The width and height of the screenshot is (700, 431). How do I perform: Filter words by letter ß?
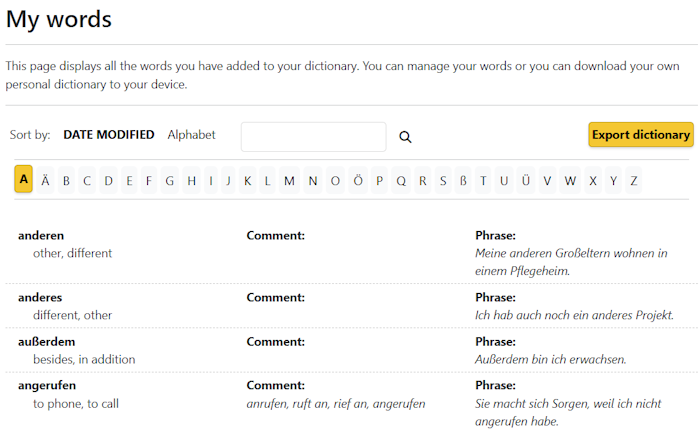[462, 181]
